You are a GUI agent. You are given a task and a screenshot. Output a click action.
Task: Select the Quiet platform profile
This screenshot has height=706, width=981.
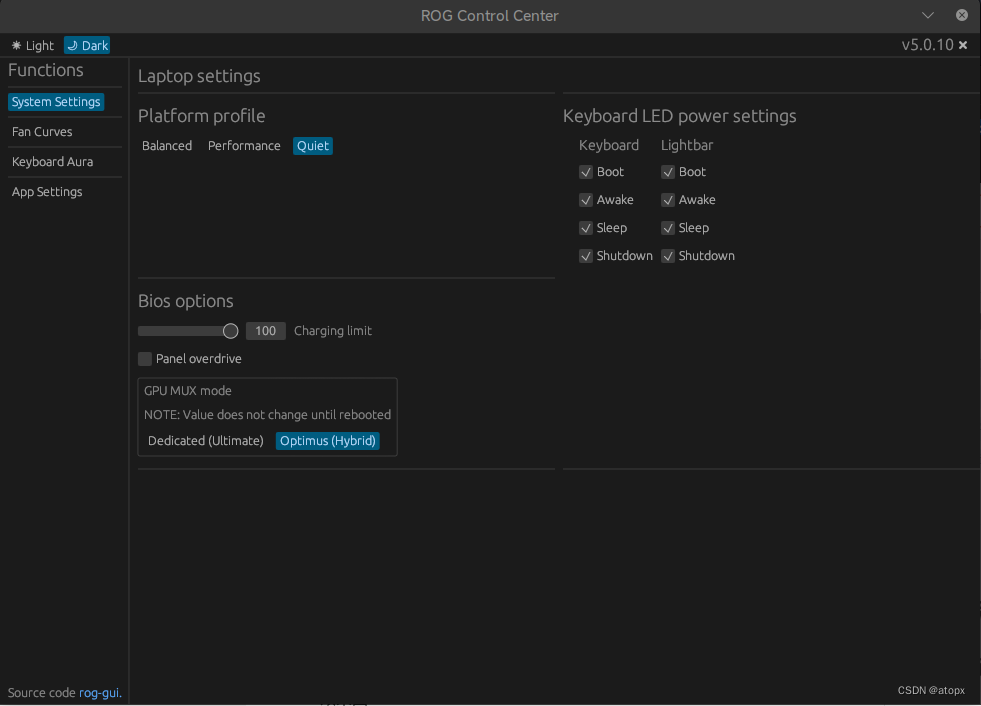[x=313, y=146]
